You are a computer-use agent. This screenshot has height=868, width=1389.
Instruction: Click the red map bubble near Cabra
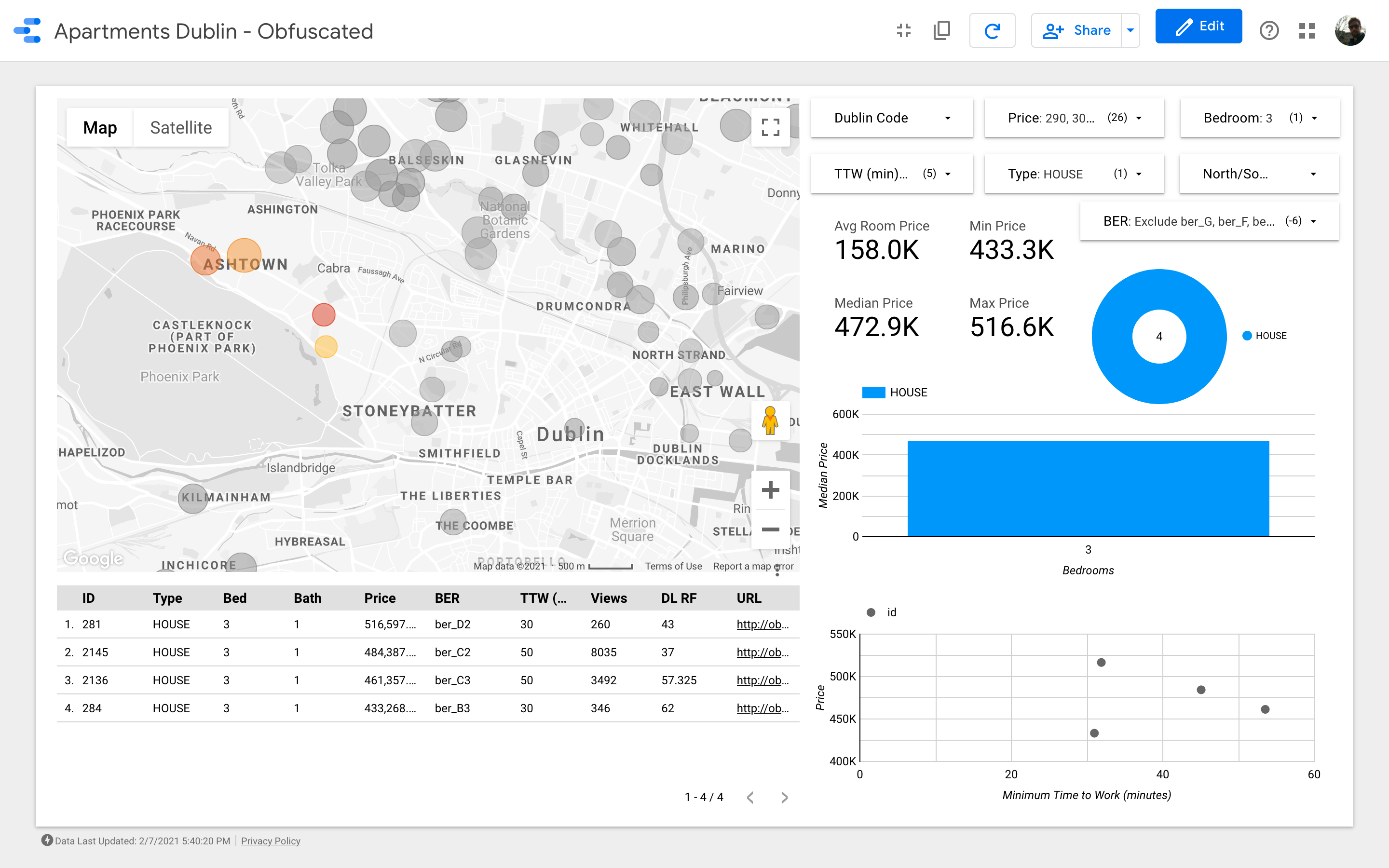pos(324,314)
